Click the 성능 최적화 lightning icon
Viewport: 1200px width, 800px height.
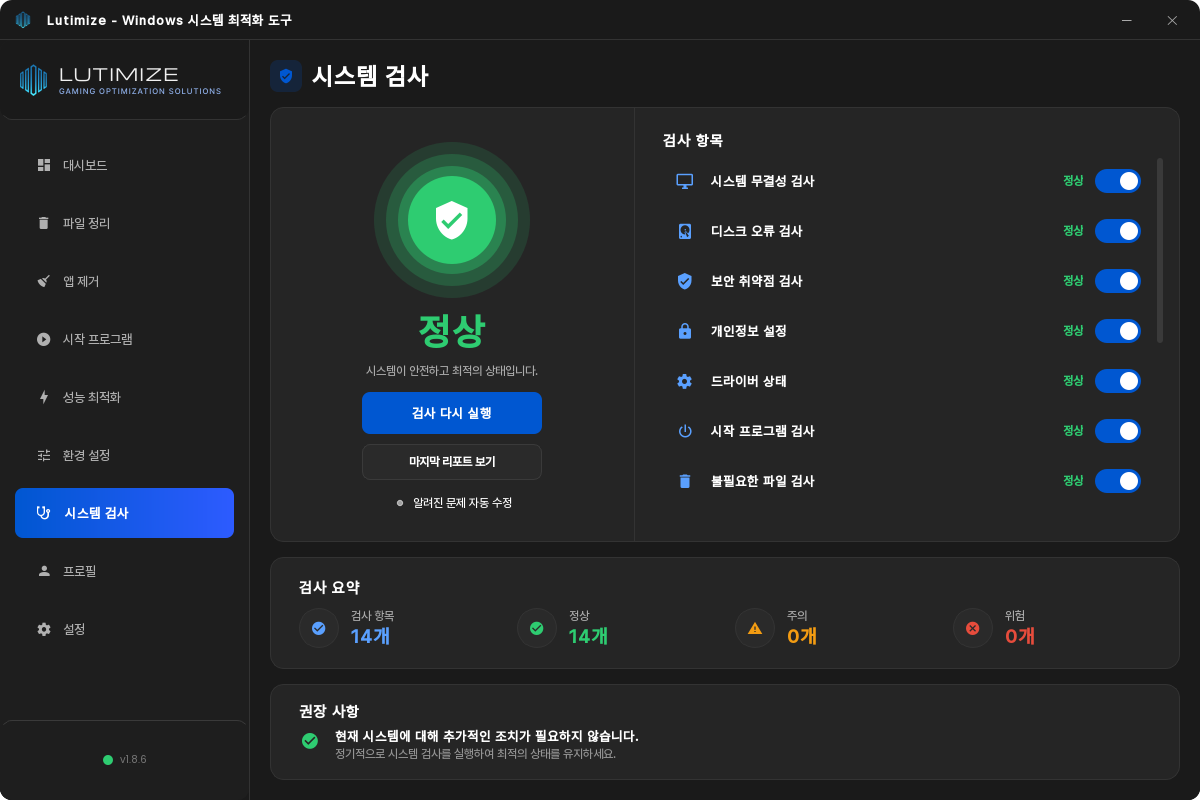[43, 397]
